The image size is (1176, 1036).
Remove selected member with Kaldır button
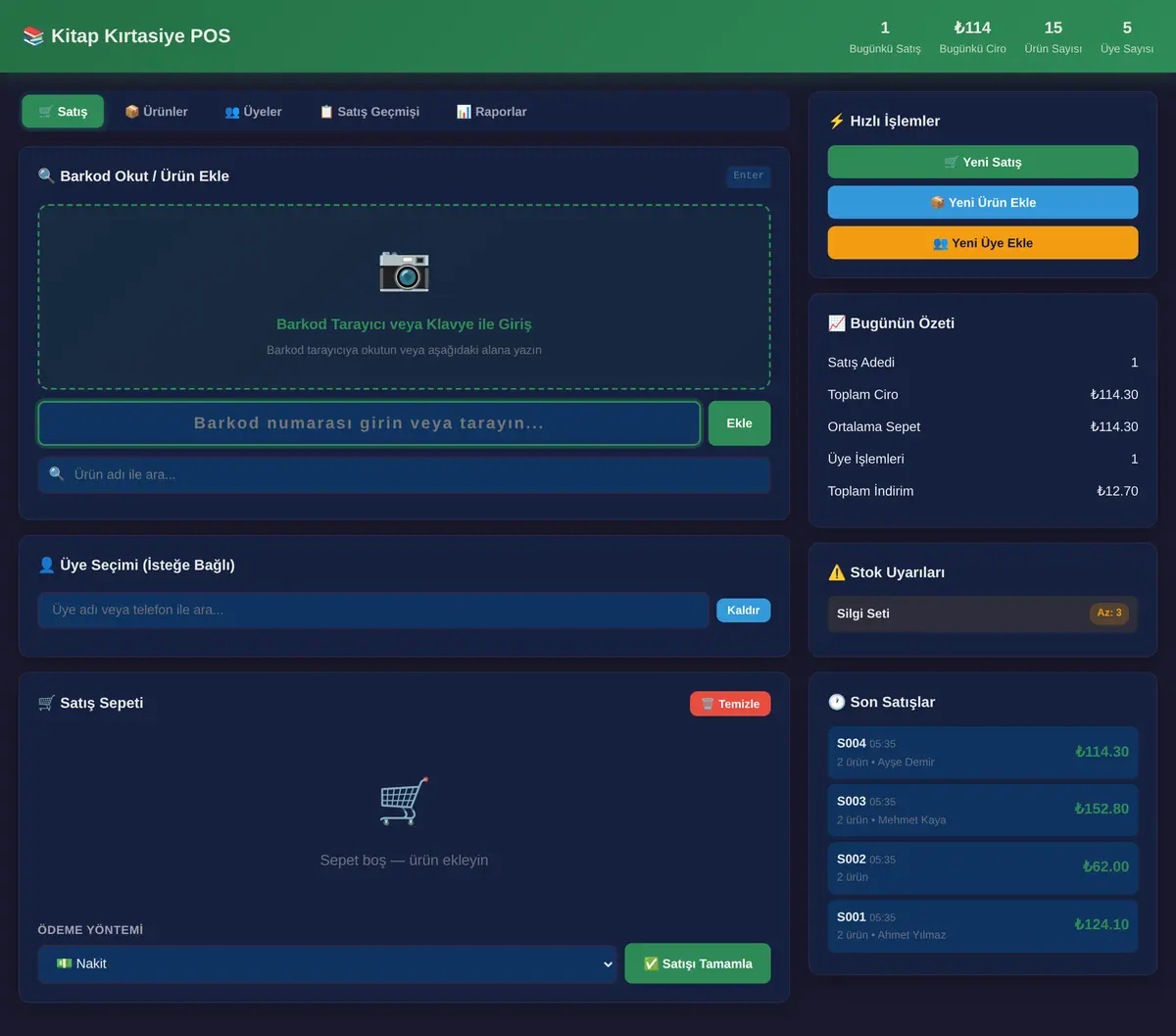tap(743, 610)
